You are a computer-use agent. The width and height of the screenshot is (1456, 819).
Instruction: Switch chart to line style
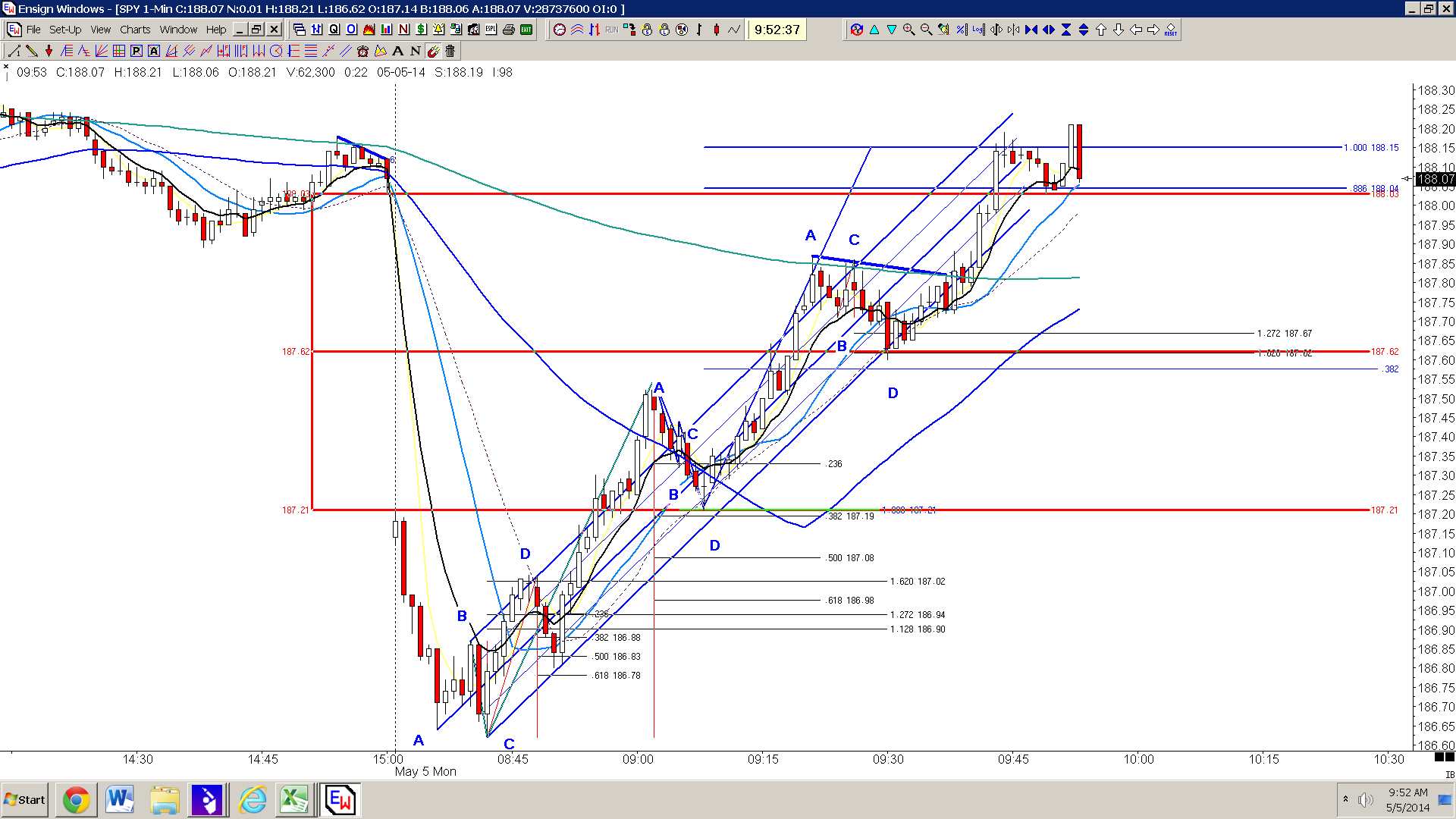pos(733,30)
